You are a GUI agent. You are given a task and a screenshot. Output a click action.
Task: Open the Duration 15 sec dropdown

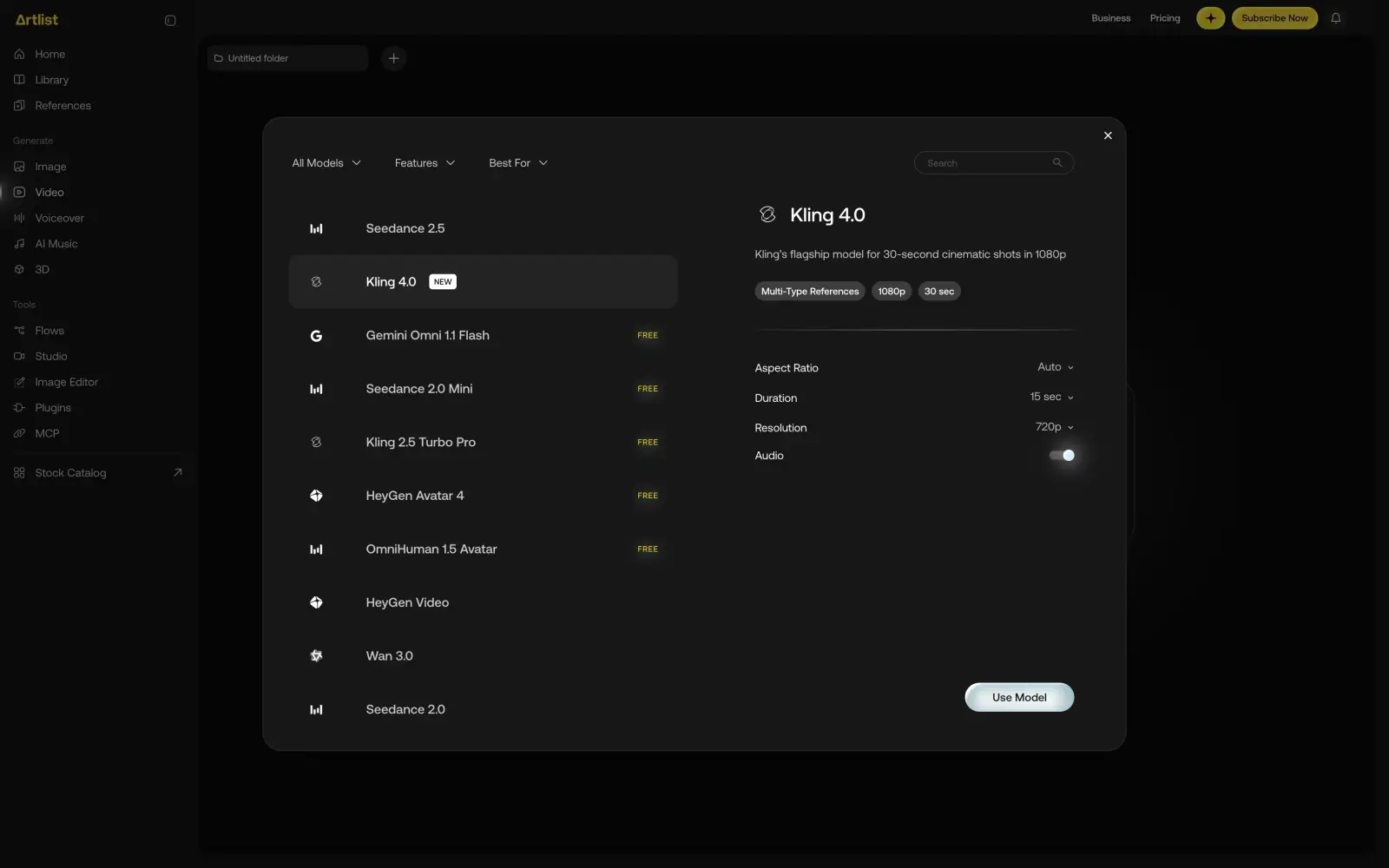1051,397
